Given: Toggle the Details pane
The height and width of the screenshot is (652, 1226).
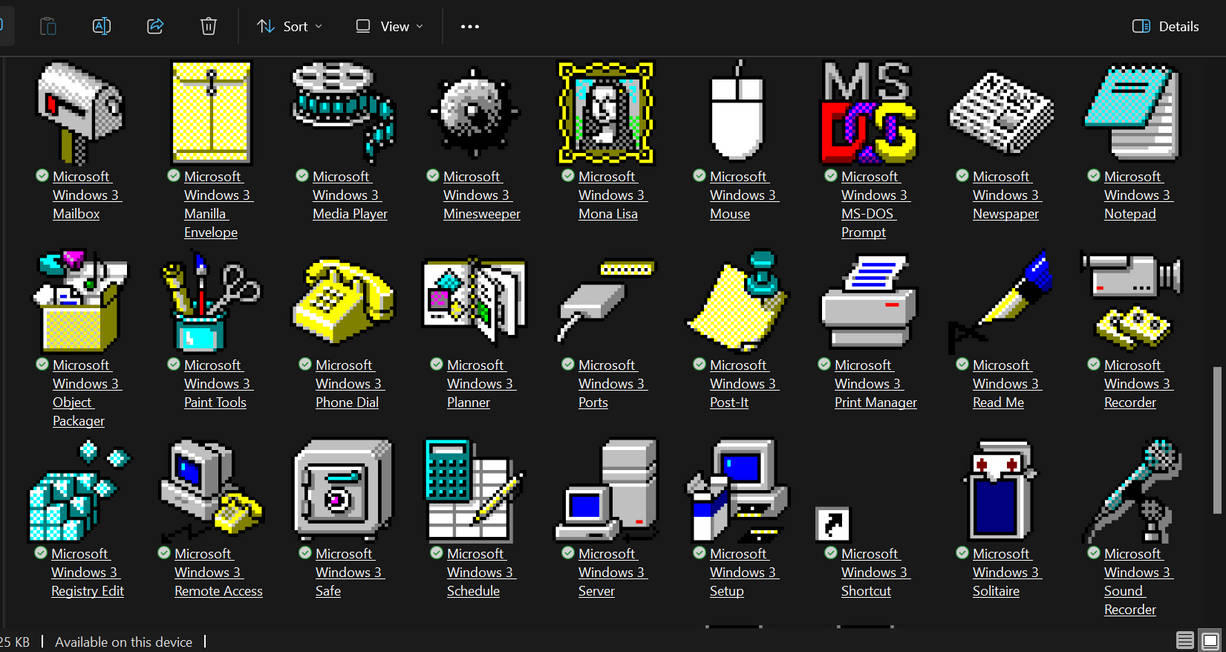Looking at the screenshot, I should point(1165,26).
